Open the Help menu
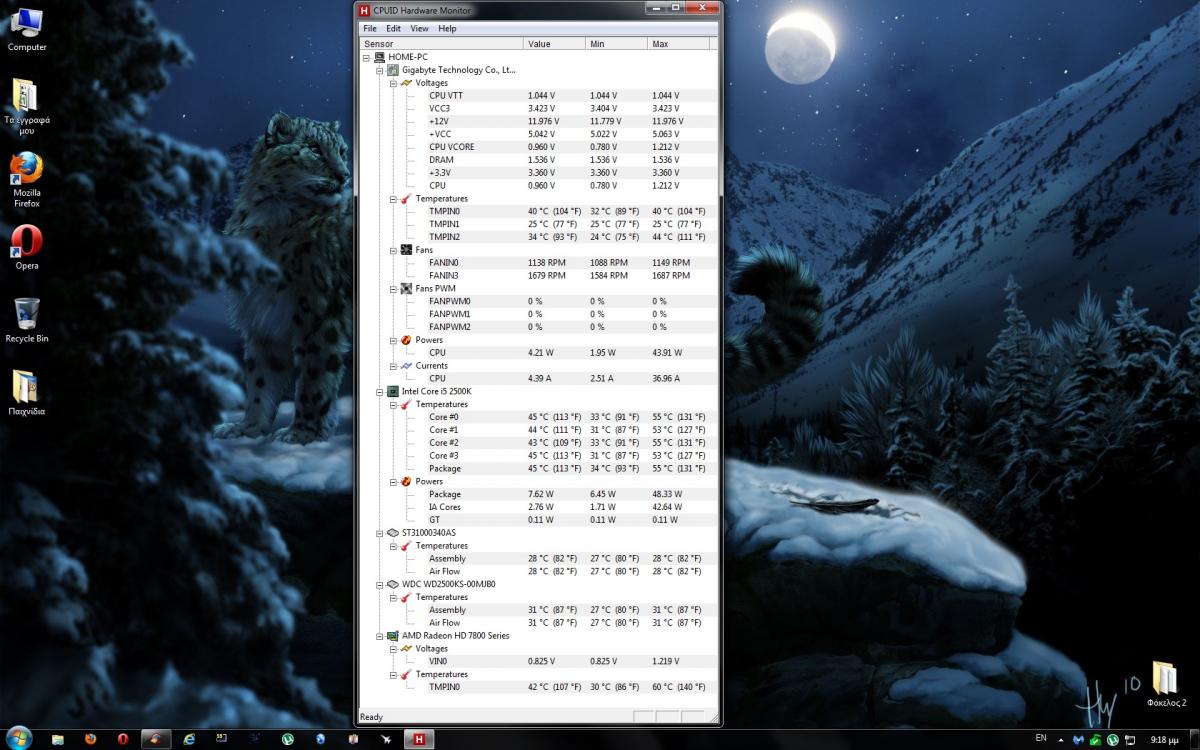The image size is (1200, 750). [447, 29]
